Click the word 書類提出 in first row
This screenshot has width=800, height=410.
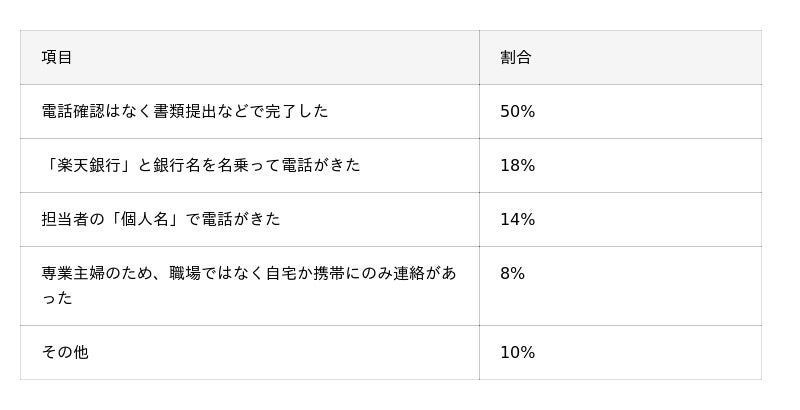[x=185, y=111]
